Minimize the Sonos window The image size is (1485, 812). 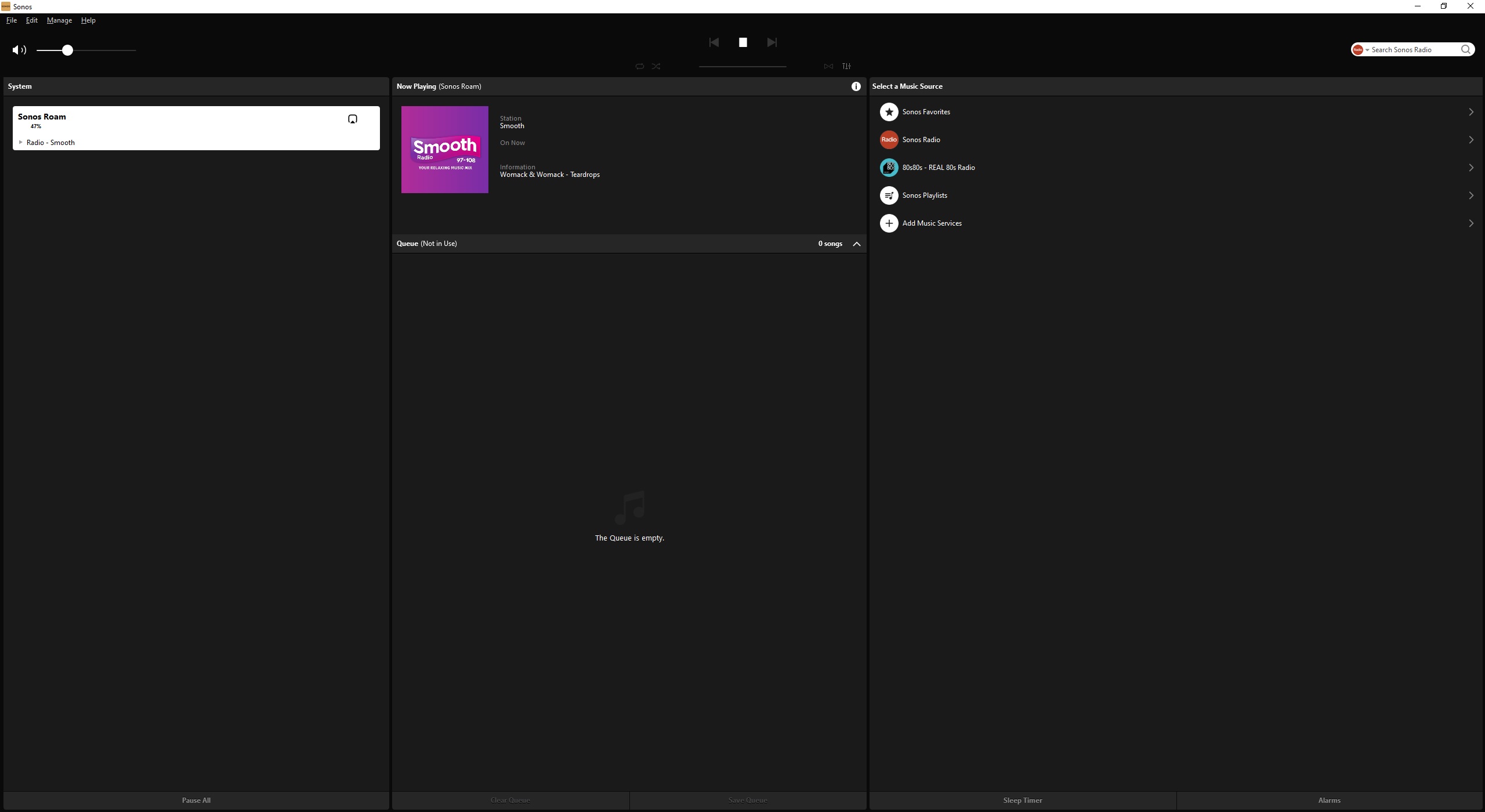tap(1418, 6)
